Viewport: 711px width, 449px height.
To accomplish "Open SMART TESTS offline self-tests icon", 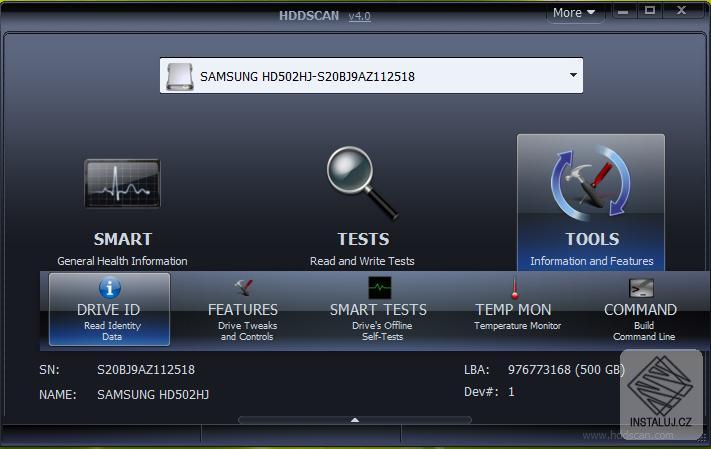I will pos(380,288).
